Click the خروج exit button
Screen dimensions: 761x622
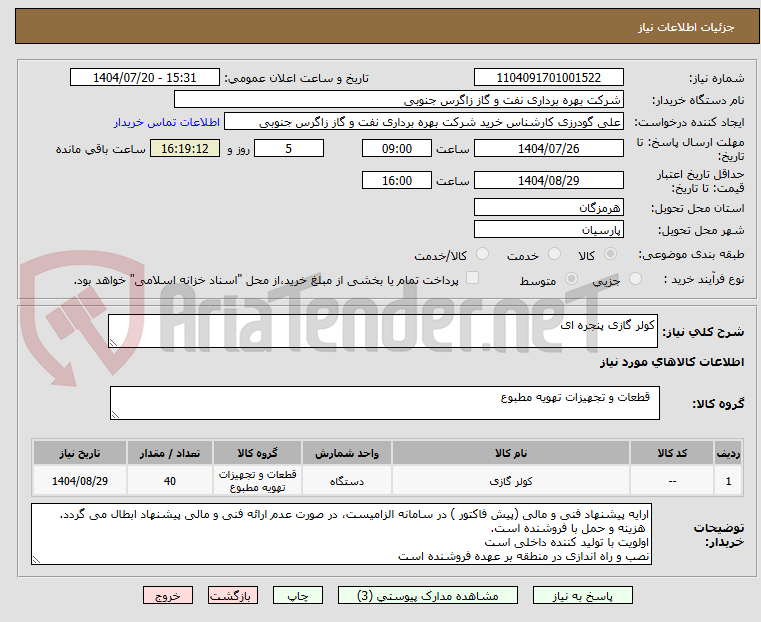point(168,595)
